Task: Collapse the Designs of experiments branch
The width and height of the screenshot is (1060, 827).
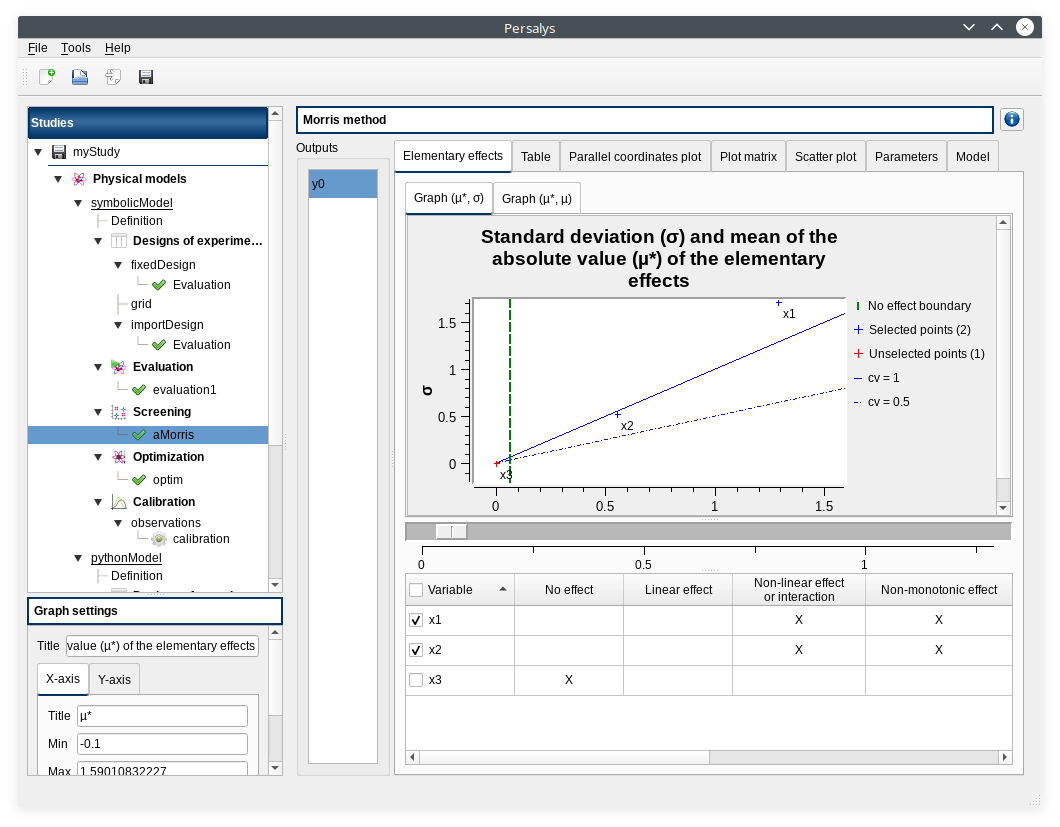Action: click(x=98, y=241)
